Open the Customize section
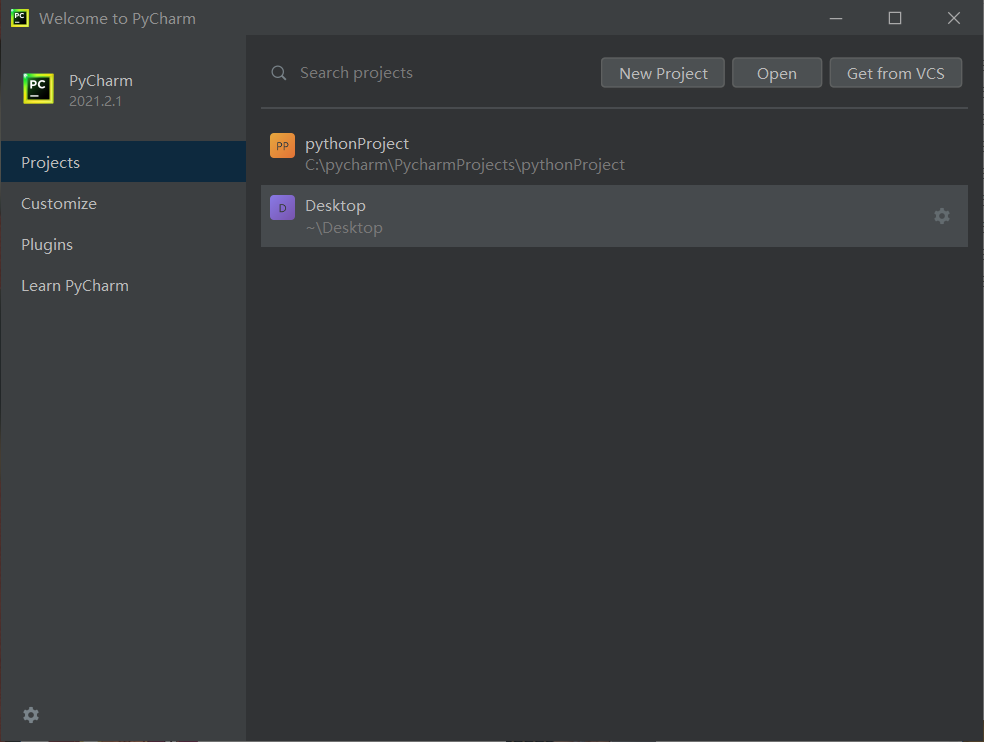 click(58, 203)
